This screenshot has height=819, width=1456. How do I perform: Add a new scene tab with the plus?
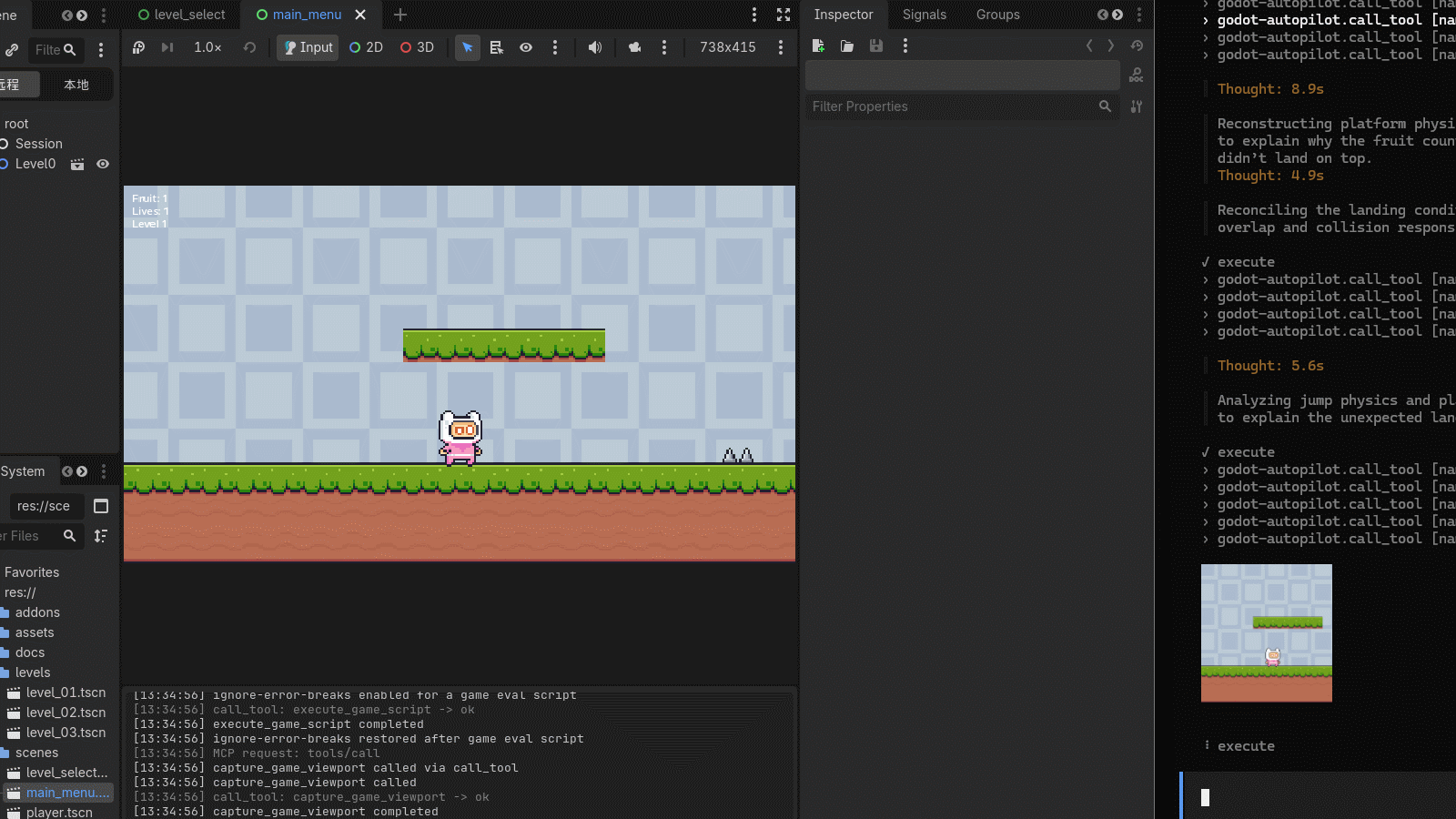click(x=400, y=15)
